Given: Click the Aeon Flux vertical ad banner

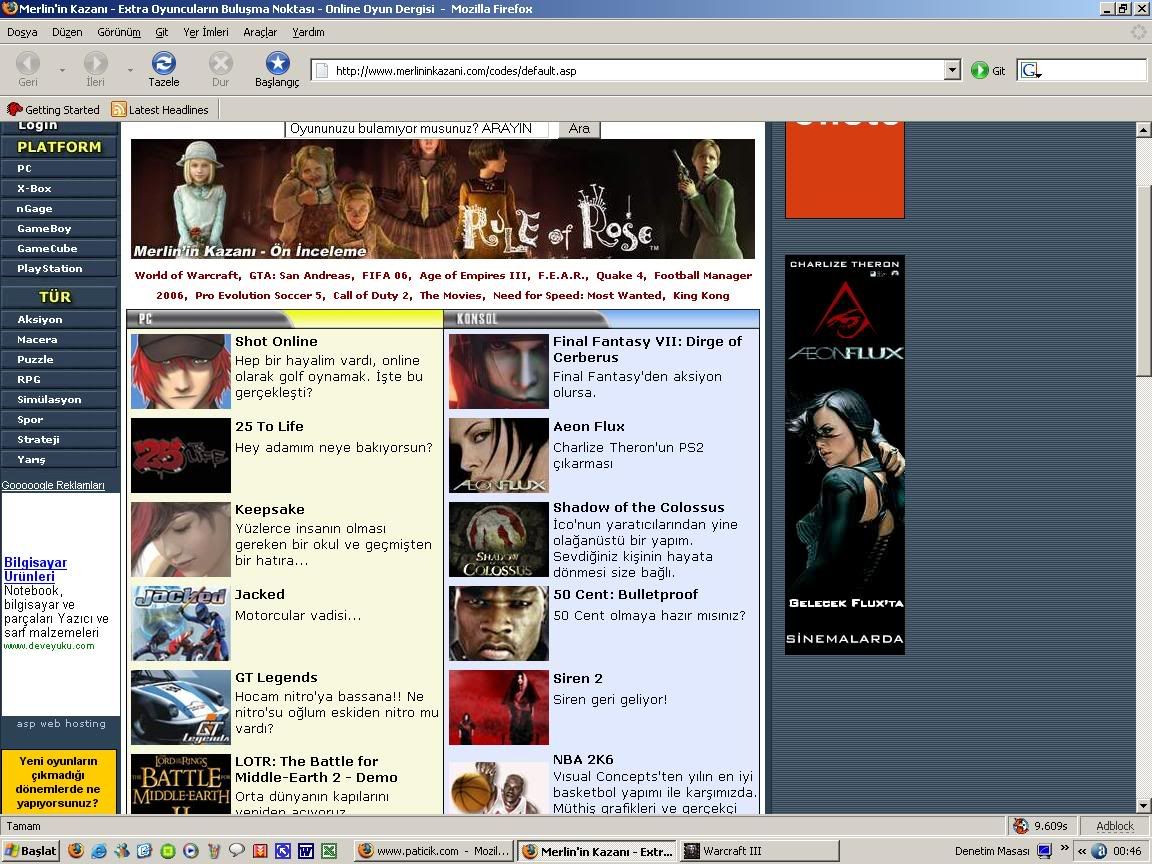Looking at the screenshot, I should tap(845, 455).
